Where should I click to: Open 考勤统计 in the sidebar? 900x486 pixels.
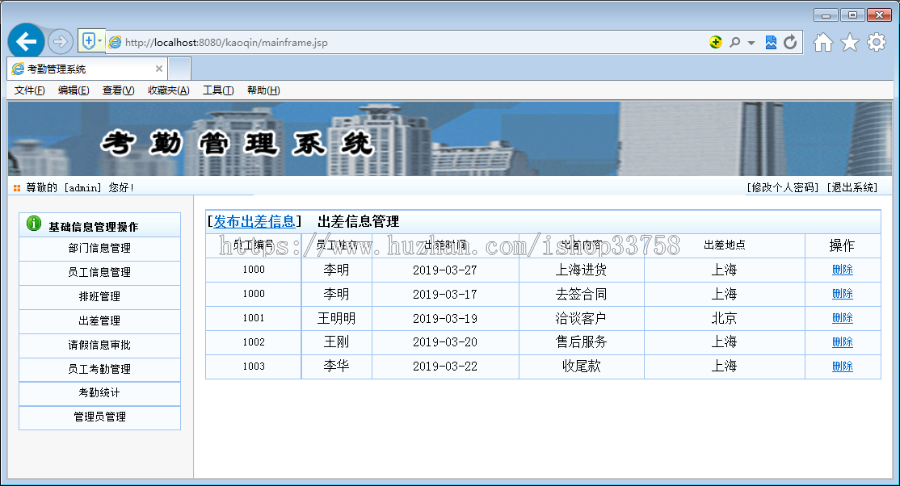pyautogui.click(x=99, y=393)
